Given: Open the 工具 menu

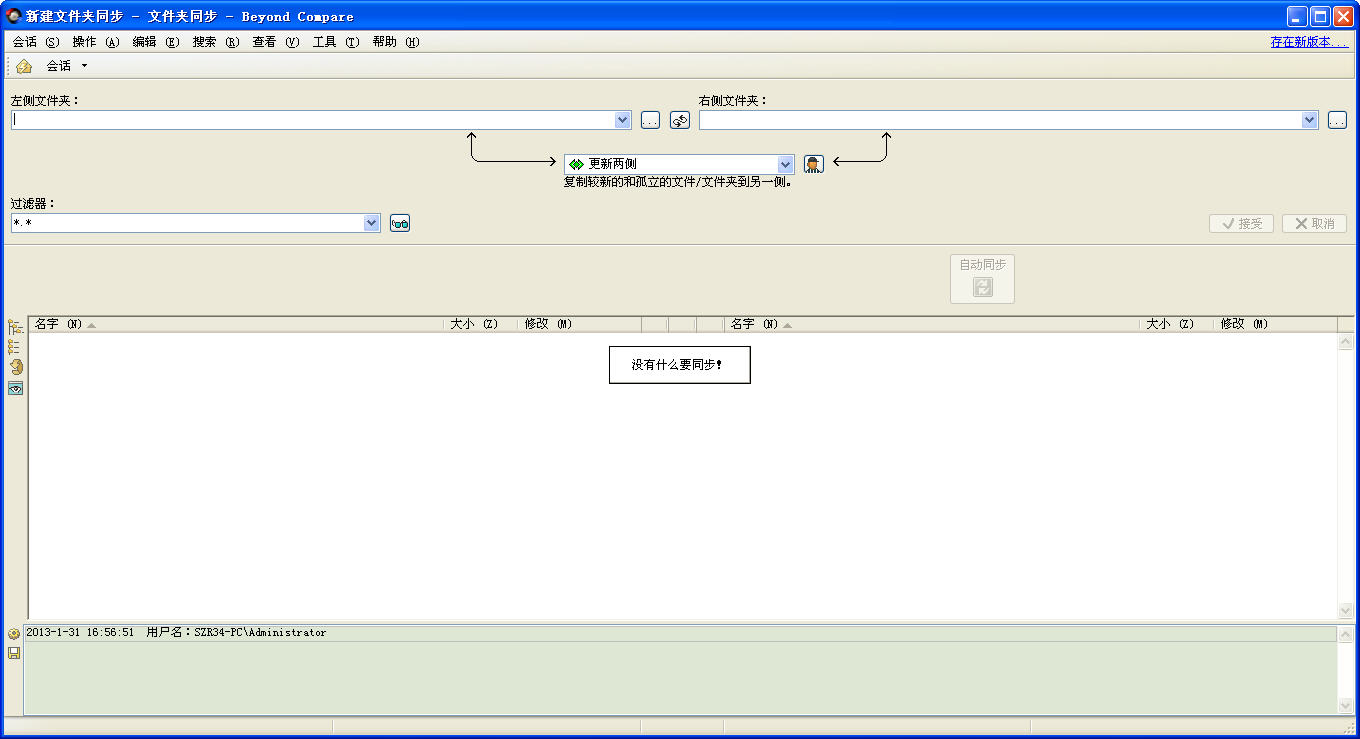Looking at the screenshot, I should click(335, 42).
